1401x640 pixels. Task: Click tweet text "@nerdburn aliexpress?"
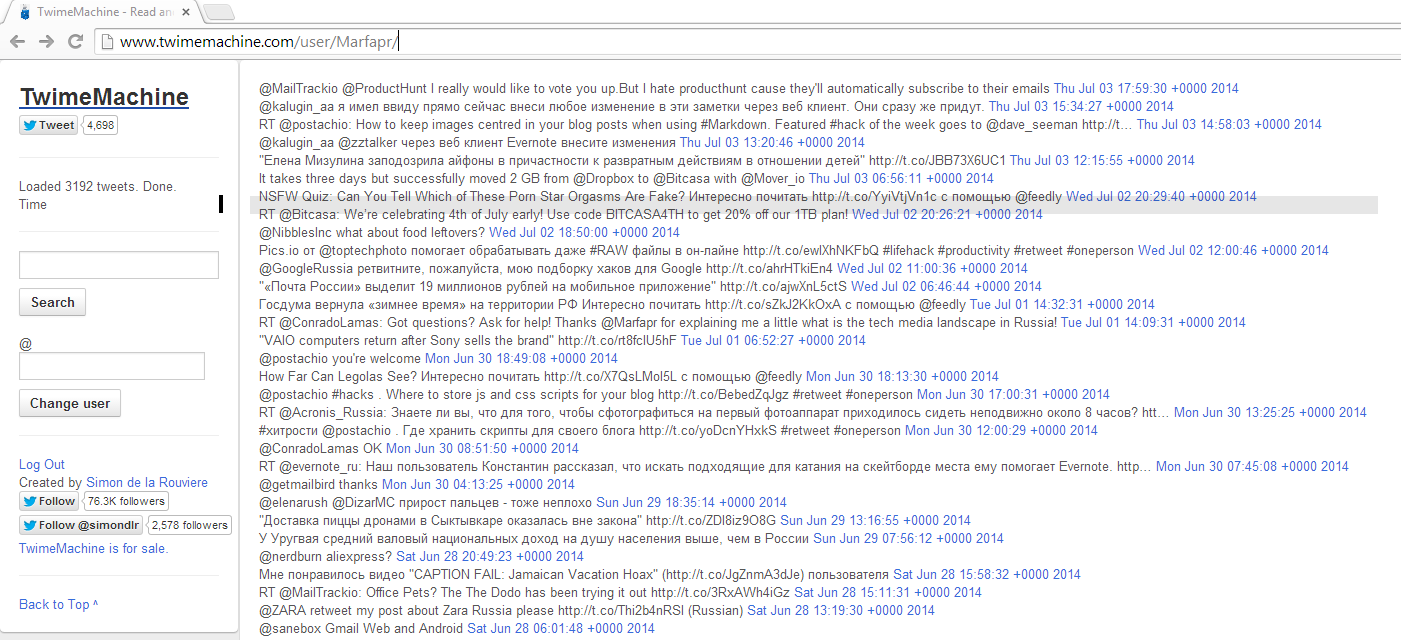326,556
